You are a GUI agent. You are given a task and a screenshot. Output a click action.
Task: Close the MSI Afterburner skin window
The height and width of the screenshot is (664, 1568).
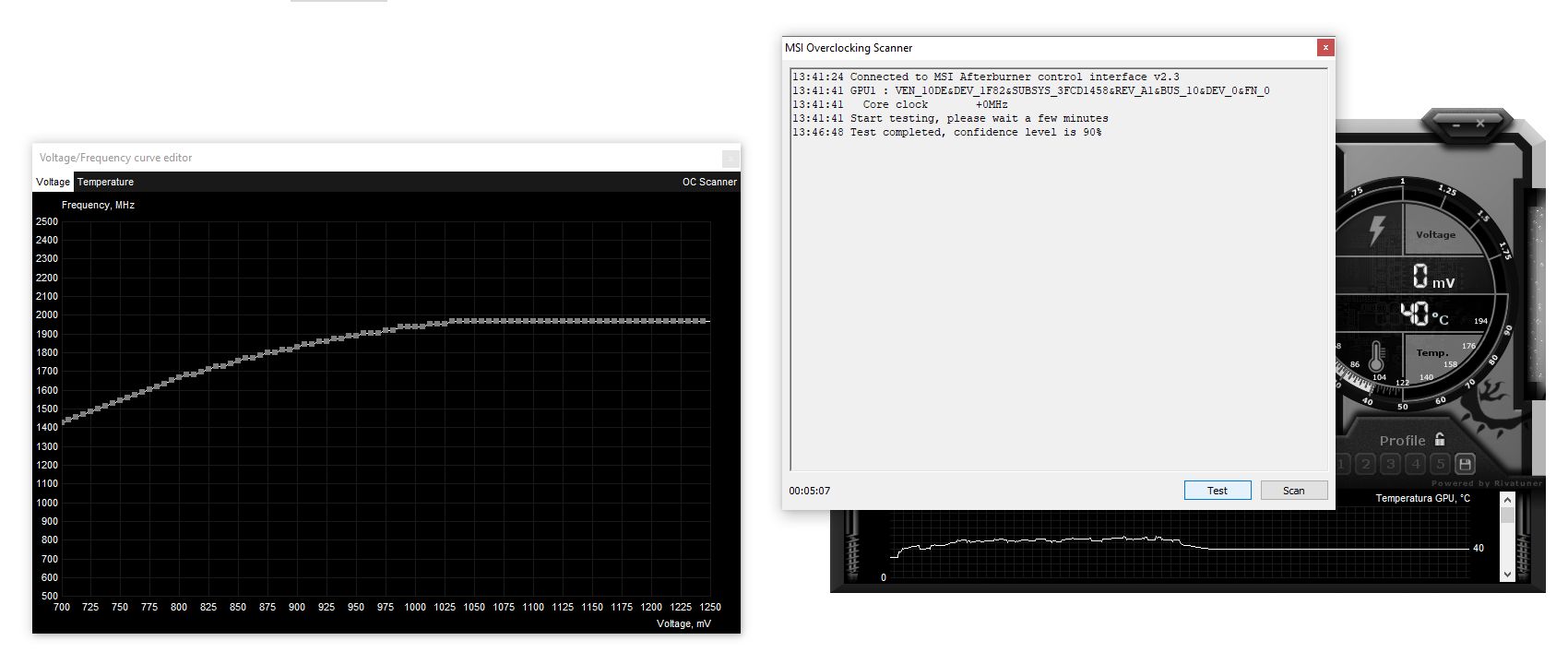click(1480, 124)
